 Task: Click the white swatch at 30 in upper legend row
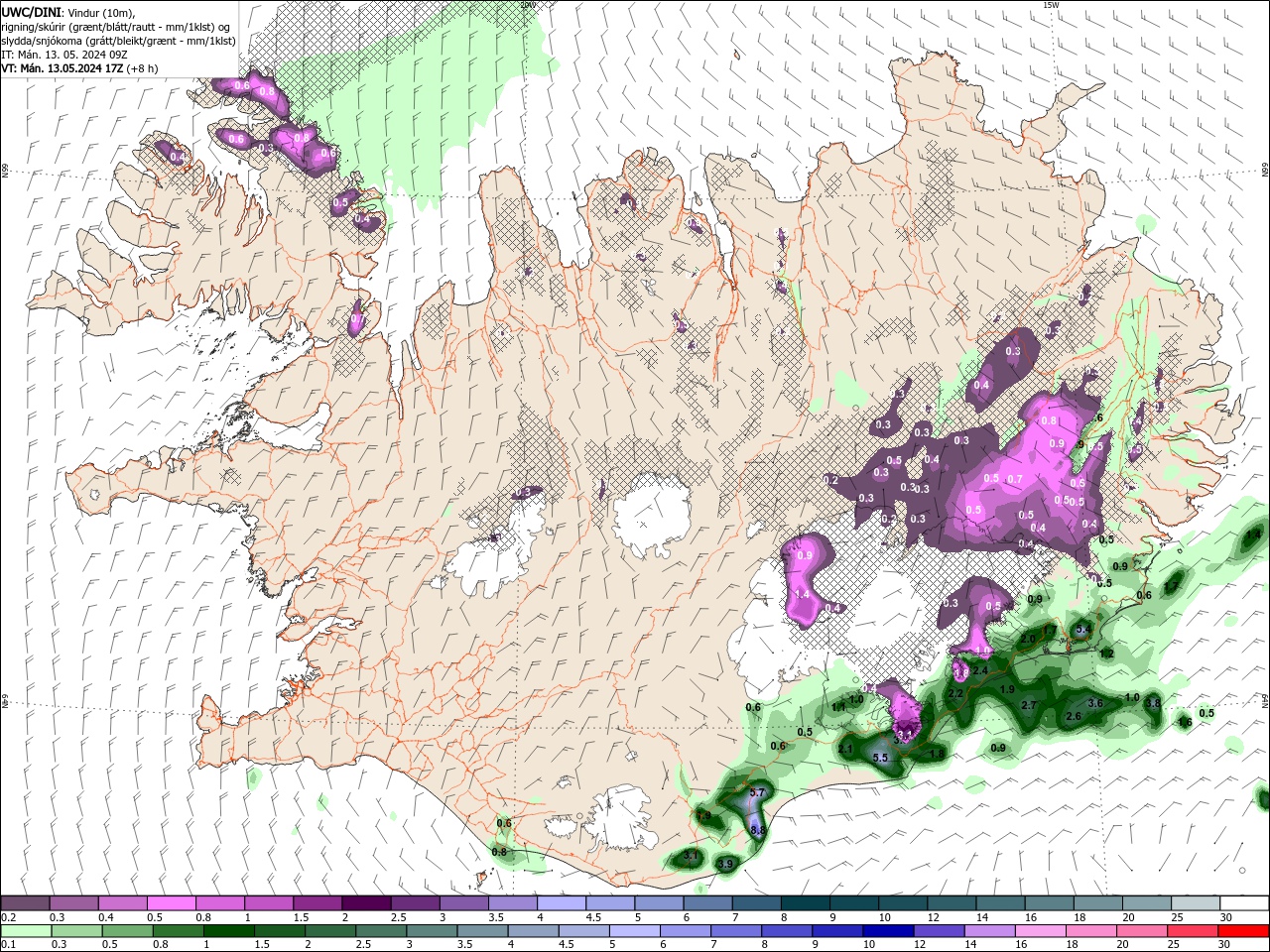(1244, 903)
